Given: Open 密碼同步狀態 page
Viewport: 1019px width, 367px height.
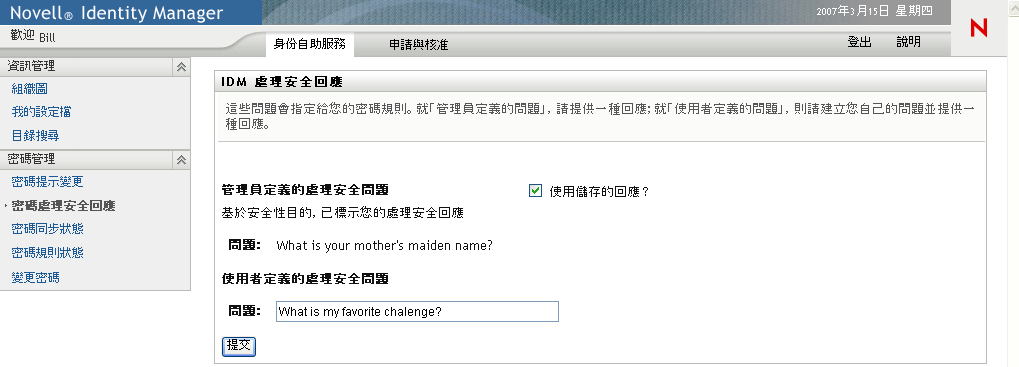Looking at the screenshot, I should point(47,229).
